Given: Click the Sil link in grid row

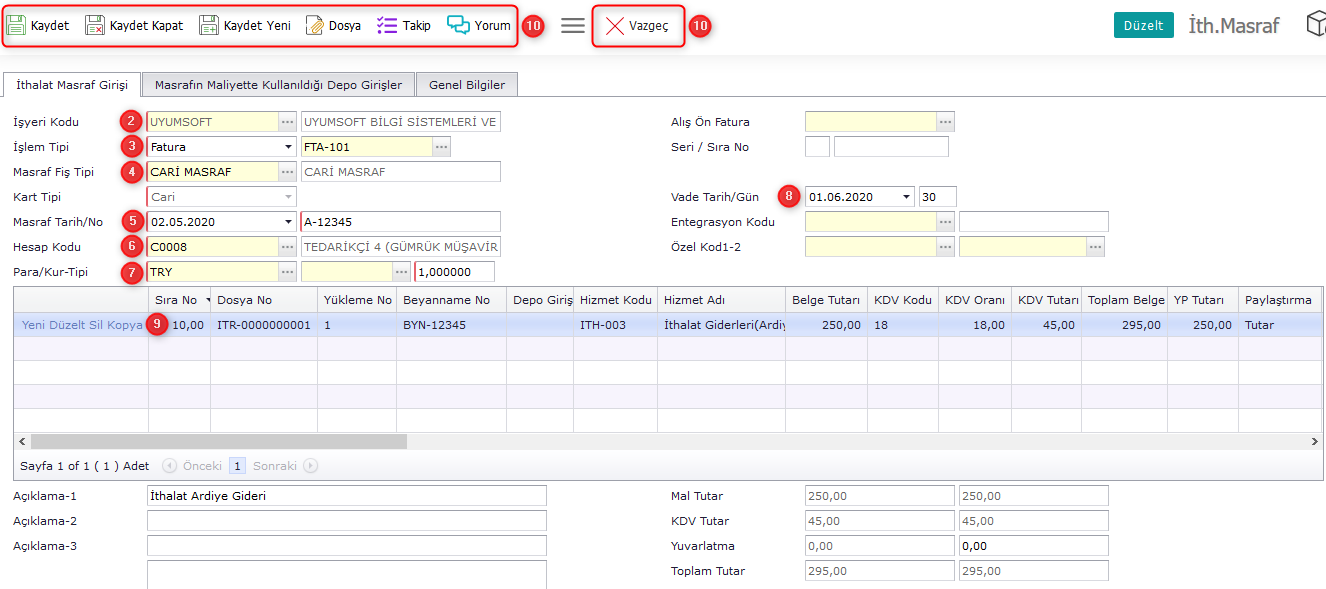Looking at the screenshot, I should (95, 325).
